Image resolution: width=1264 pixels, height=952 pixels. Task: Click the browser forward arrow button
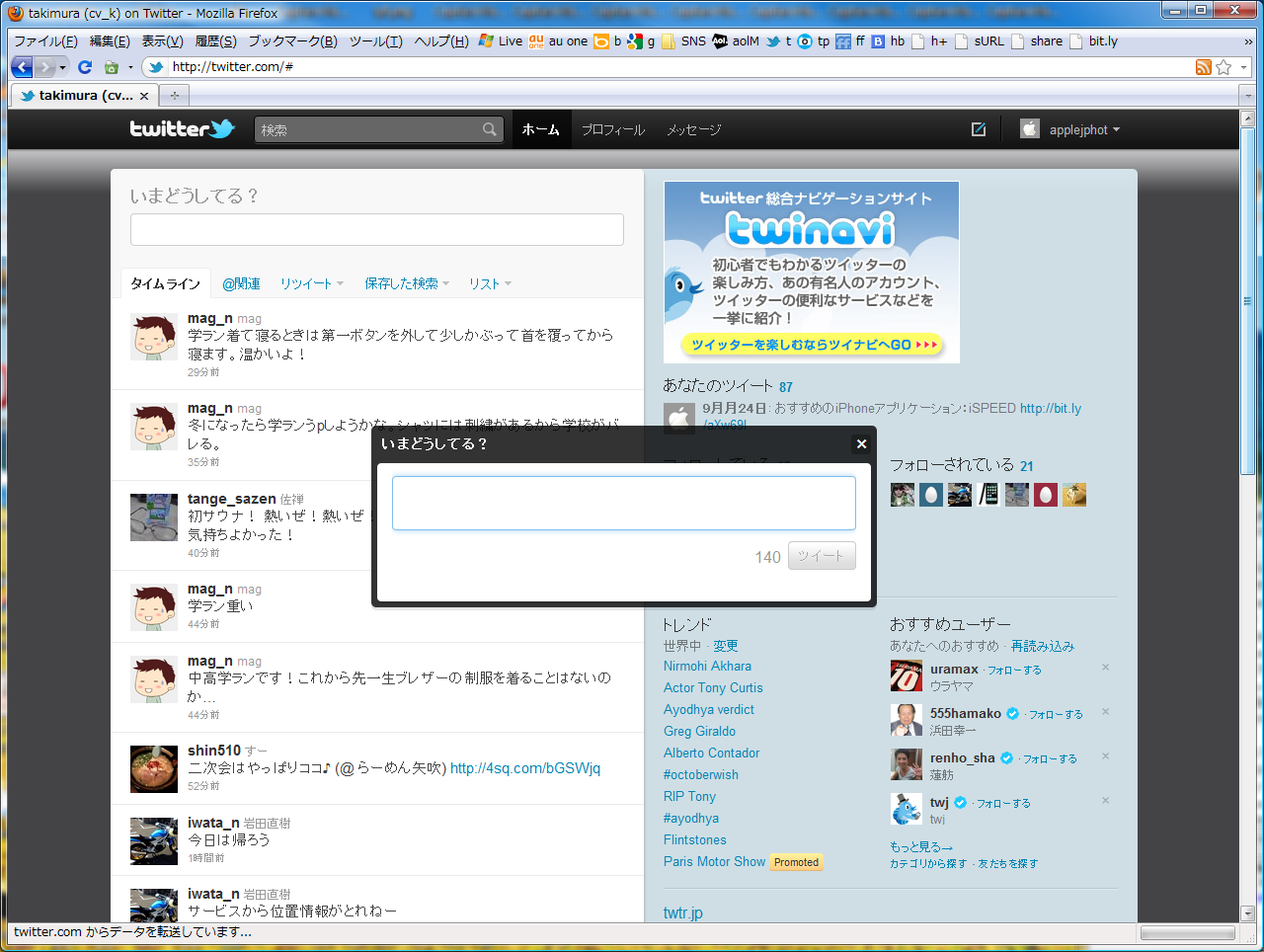pos(45,67)
